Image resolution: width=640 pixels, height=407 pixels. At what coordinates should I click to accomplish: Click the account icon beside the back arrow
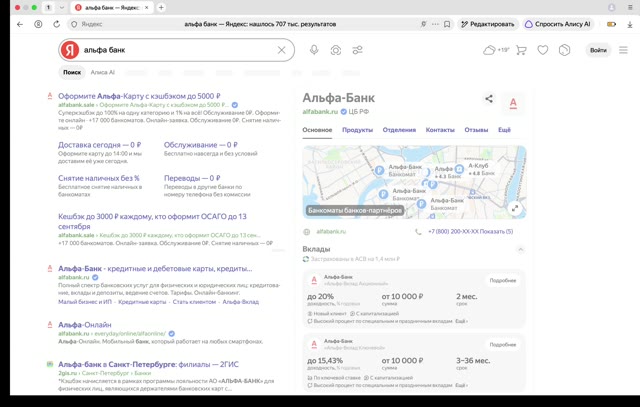(38, 24)
